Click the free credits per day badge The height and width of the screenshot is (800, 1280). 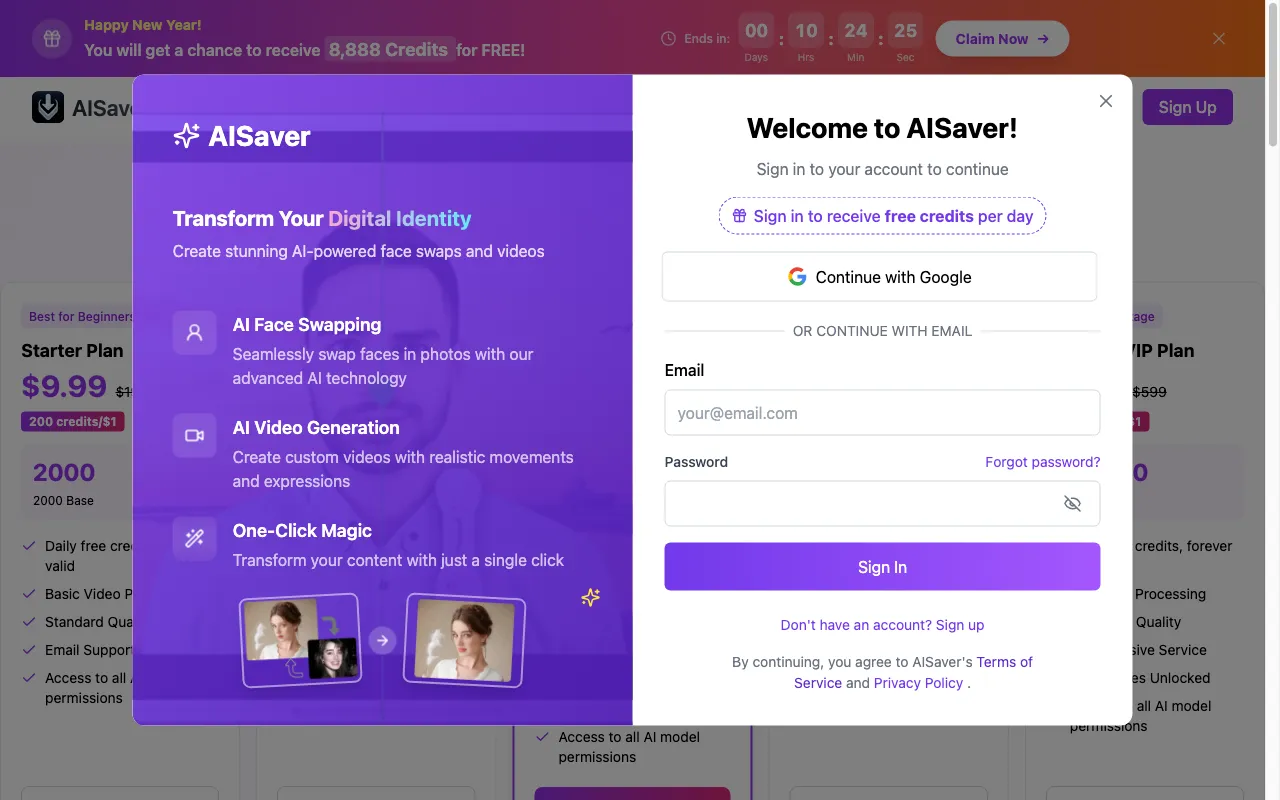(x=882, y=216)
